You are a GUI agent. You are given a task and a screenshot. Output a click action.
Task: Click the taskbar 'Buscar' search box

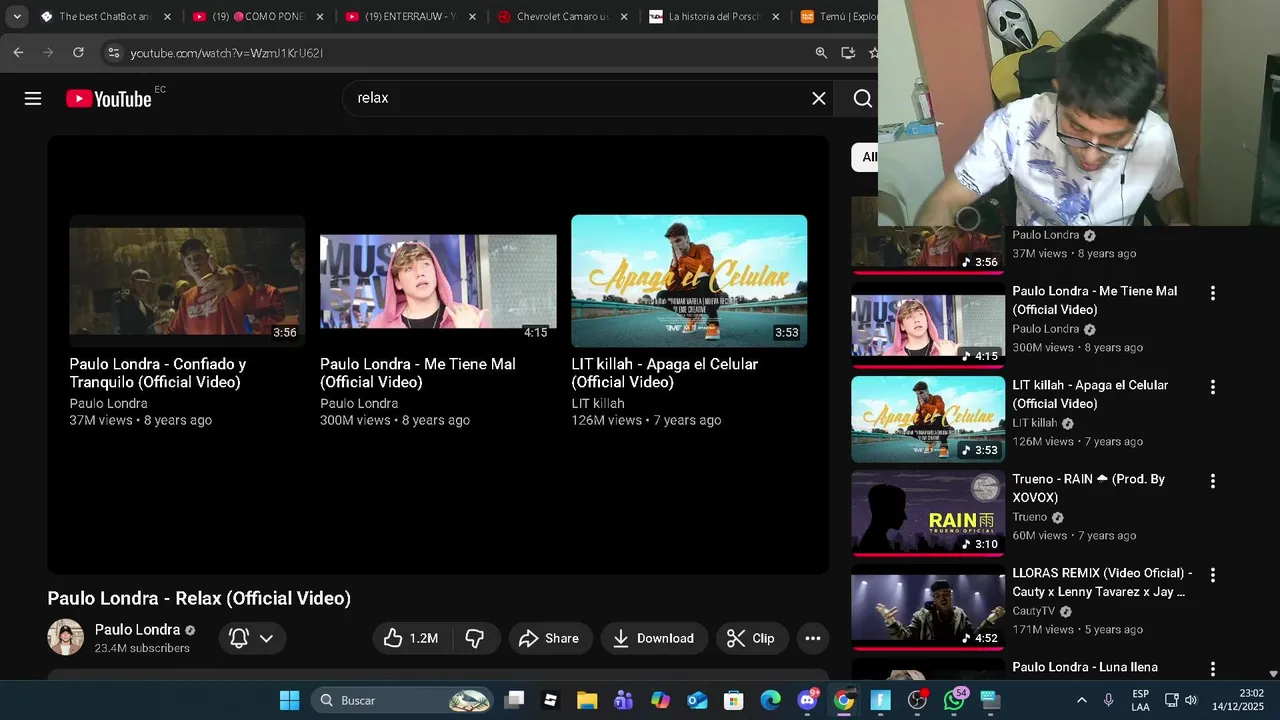point(403,700)
